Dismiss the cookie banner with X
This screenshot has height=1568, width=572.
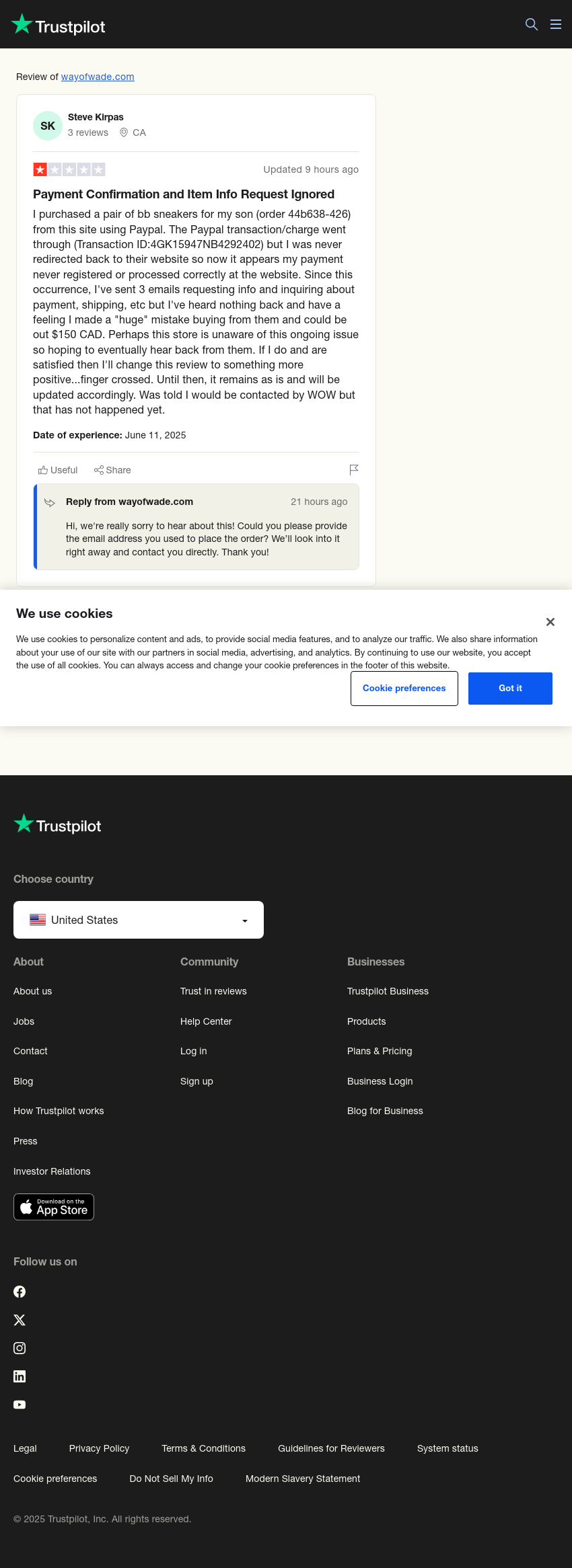click(x=550, y=622)
